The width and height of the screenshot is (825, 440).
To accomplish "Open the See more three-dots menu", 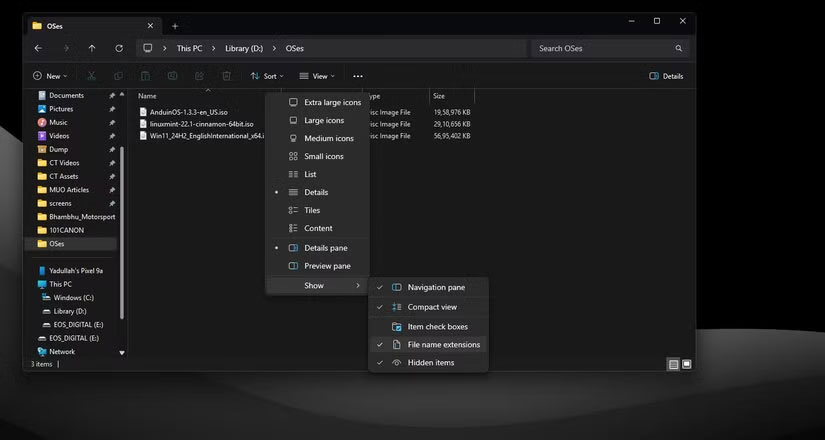I will point(357,76).
